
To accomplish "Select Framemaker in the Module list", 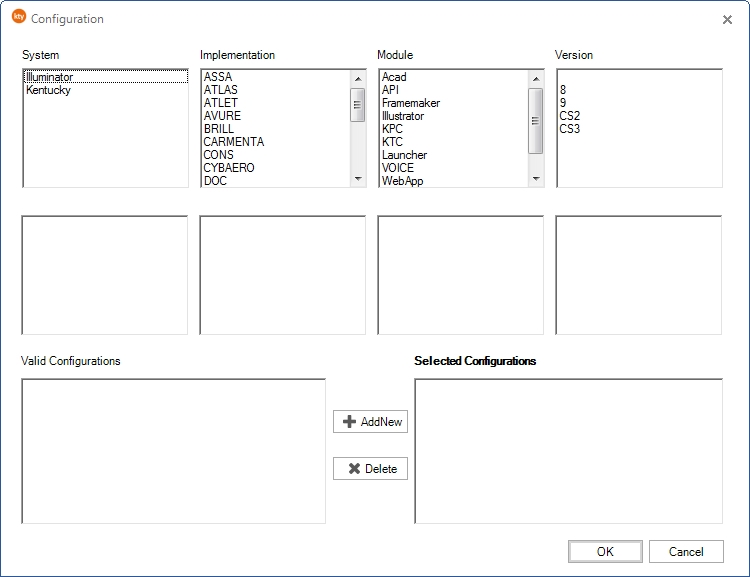I will [x=410, y=103].
